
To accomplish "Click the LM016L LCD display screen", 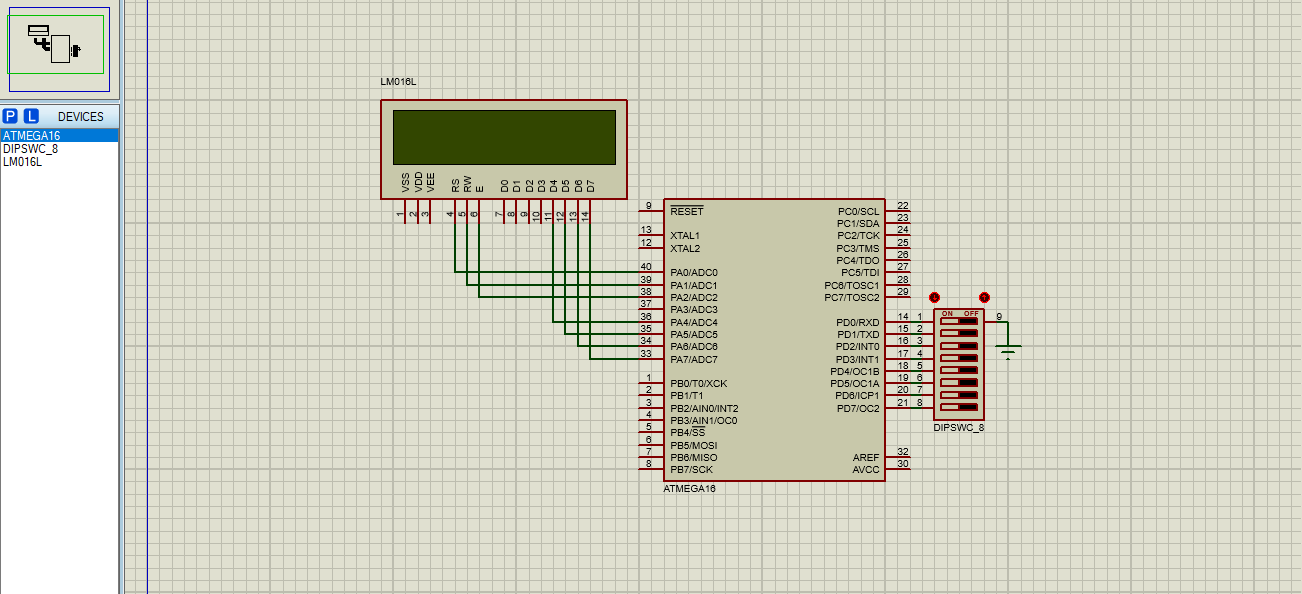I will [x=504, y=137].
